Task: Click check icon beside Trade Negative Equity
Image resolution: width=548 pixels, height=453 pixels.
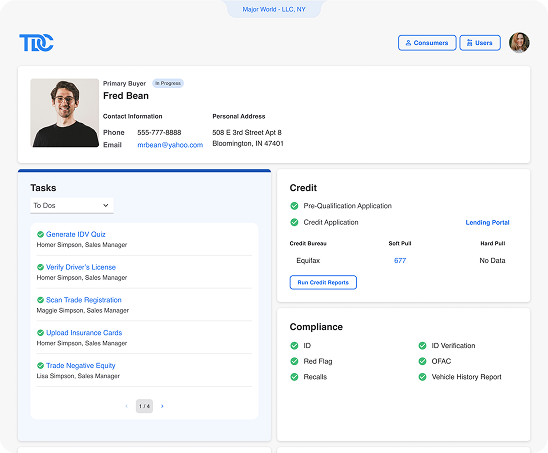Action: coord(40,366)
